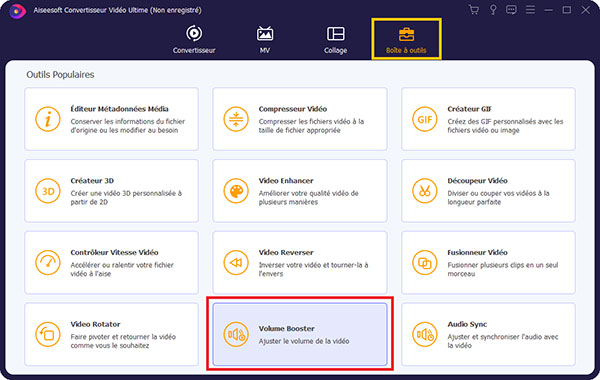
Task: Click the Contrôleur Vitesse Vidéo gauge icon
Action: point(48,263)
